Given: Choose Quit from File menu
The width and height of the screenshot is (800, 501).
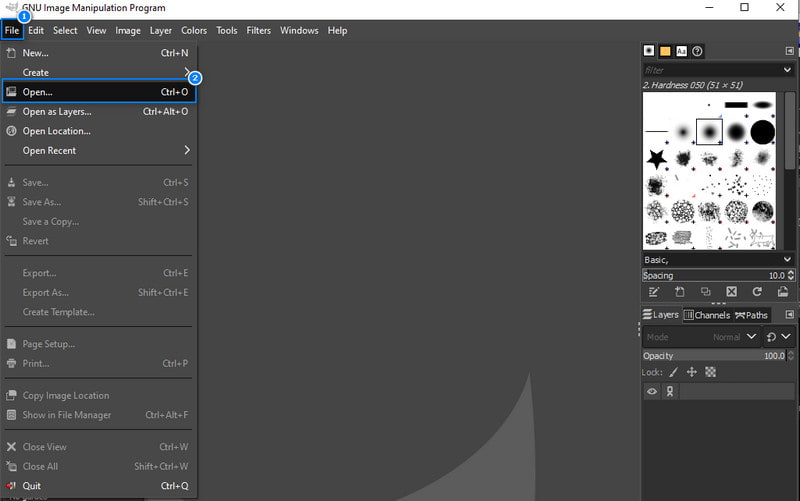Looking at the screenshot, I should pos(99,486).
